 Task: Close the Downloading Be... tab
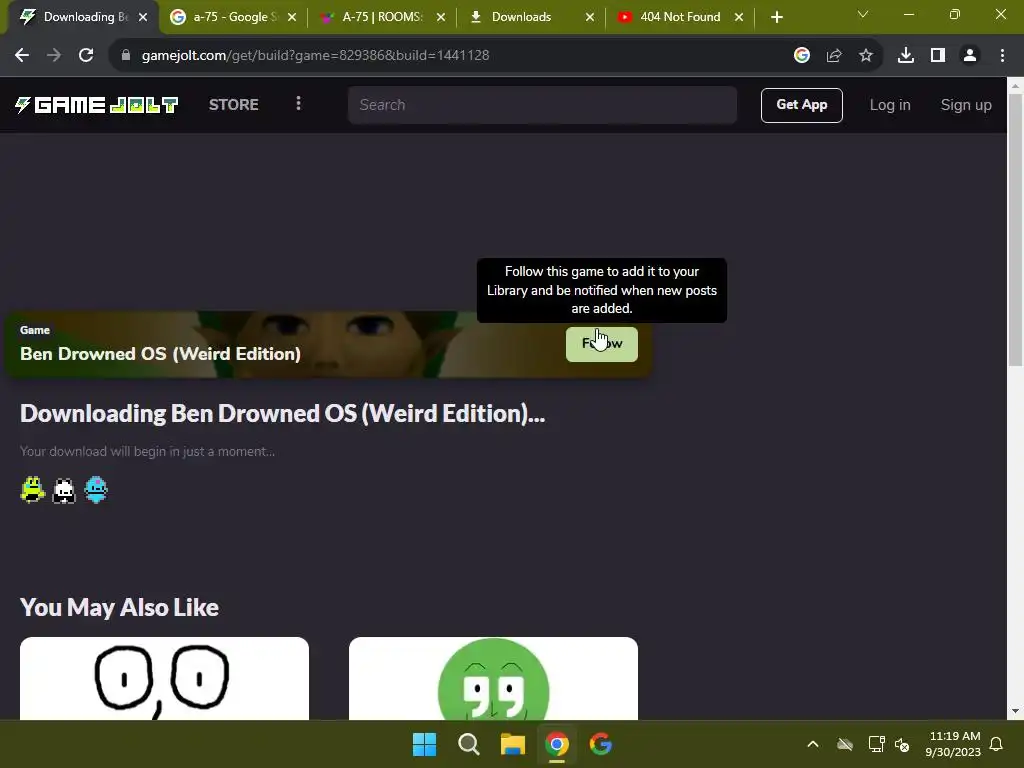143,17
